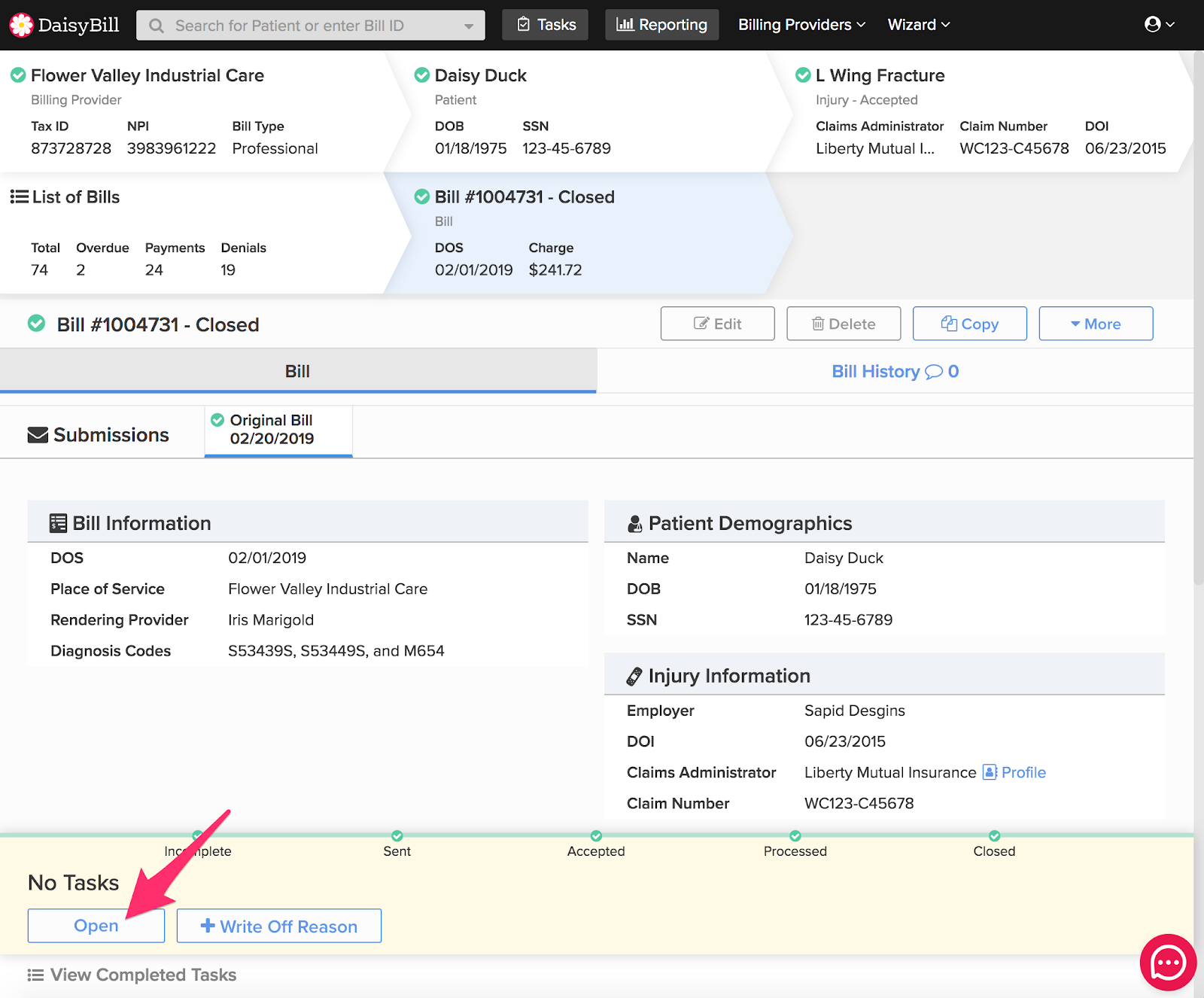This screenshot has width=1204, height=998.
Task: Click the Patient Demographics person icon
Action: (634, 524)
